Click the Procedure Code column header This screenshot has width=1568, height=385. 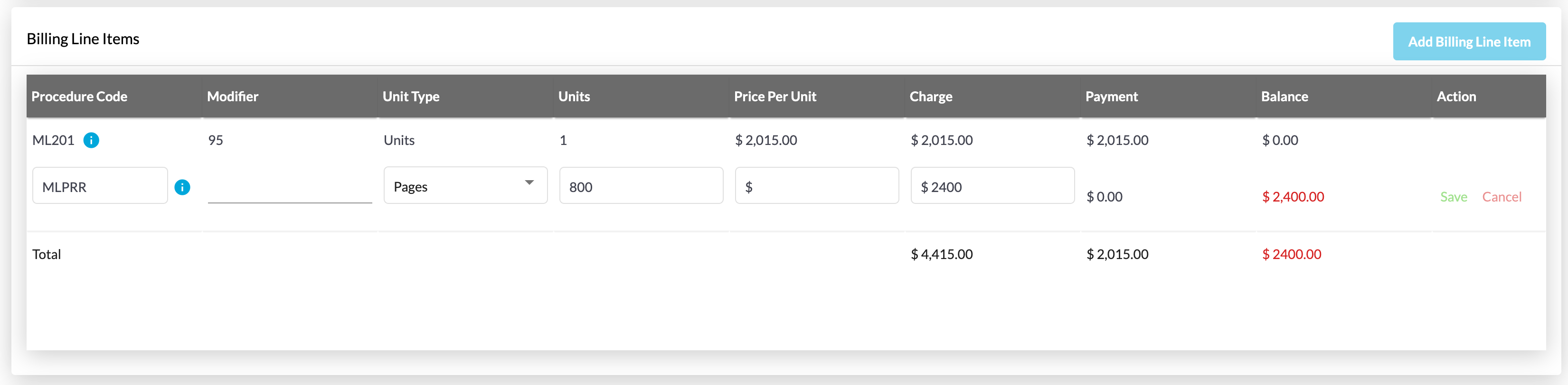click(79, 96)
